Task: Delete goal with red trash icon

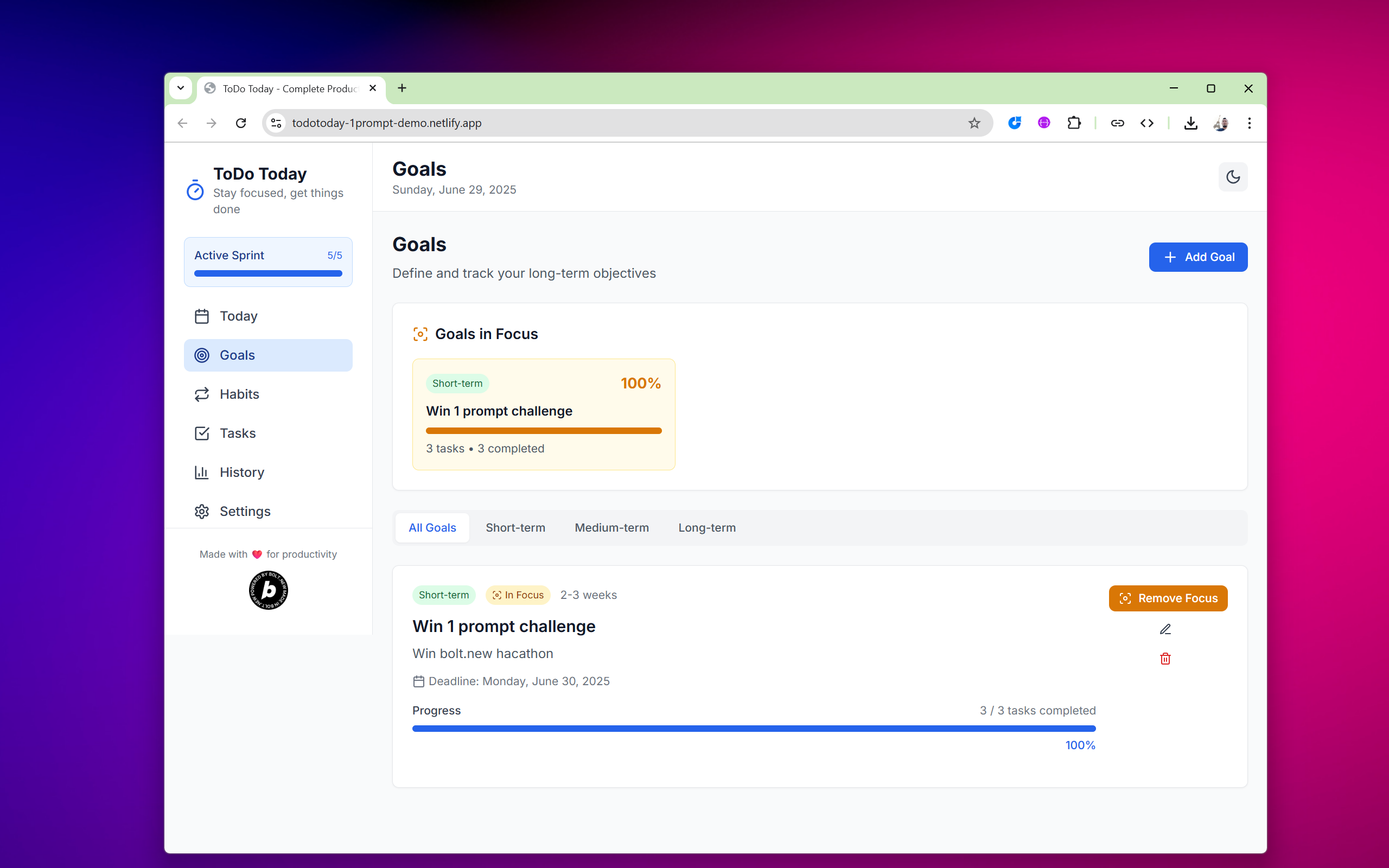Action: pos(1164,659)
